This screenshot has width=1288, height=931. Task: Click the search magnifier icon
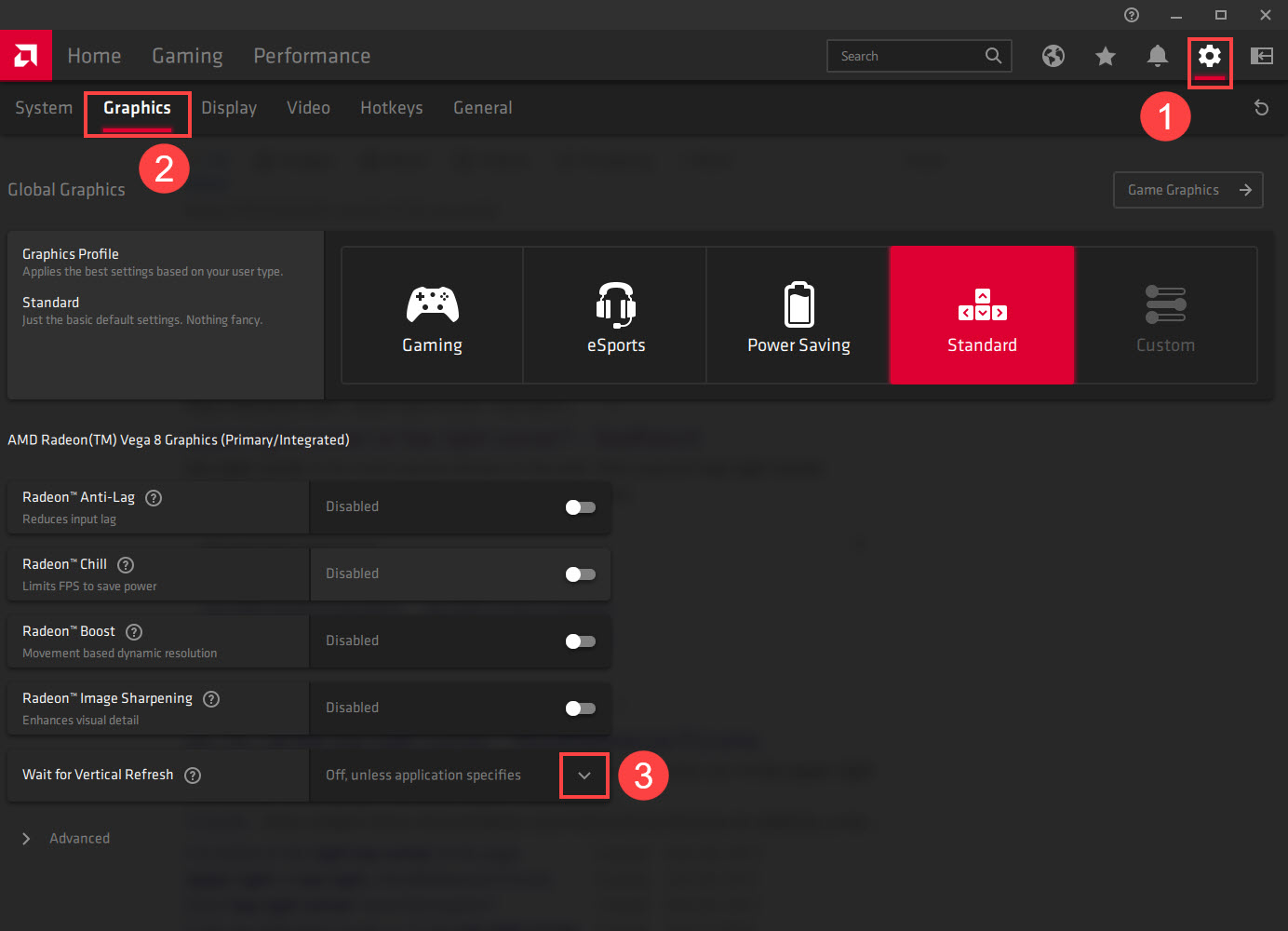pos(994,56)
